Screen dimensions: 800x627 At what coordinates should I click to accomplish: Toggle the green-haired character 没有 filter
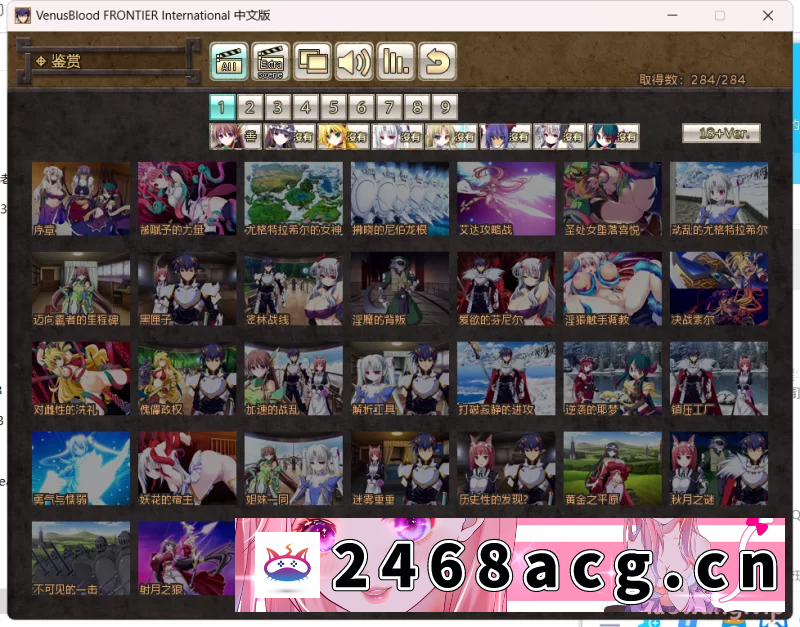[x=614, y=136]
